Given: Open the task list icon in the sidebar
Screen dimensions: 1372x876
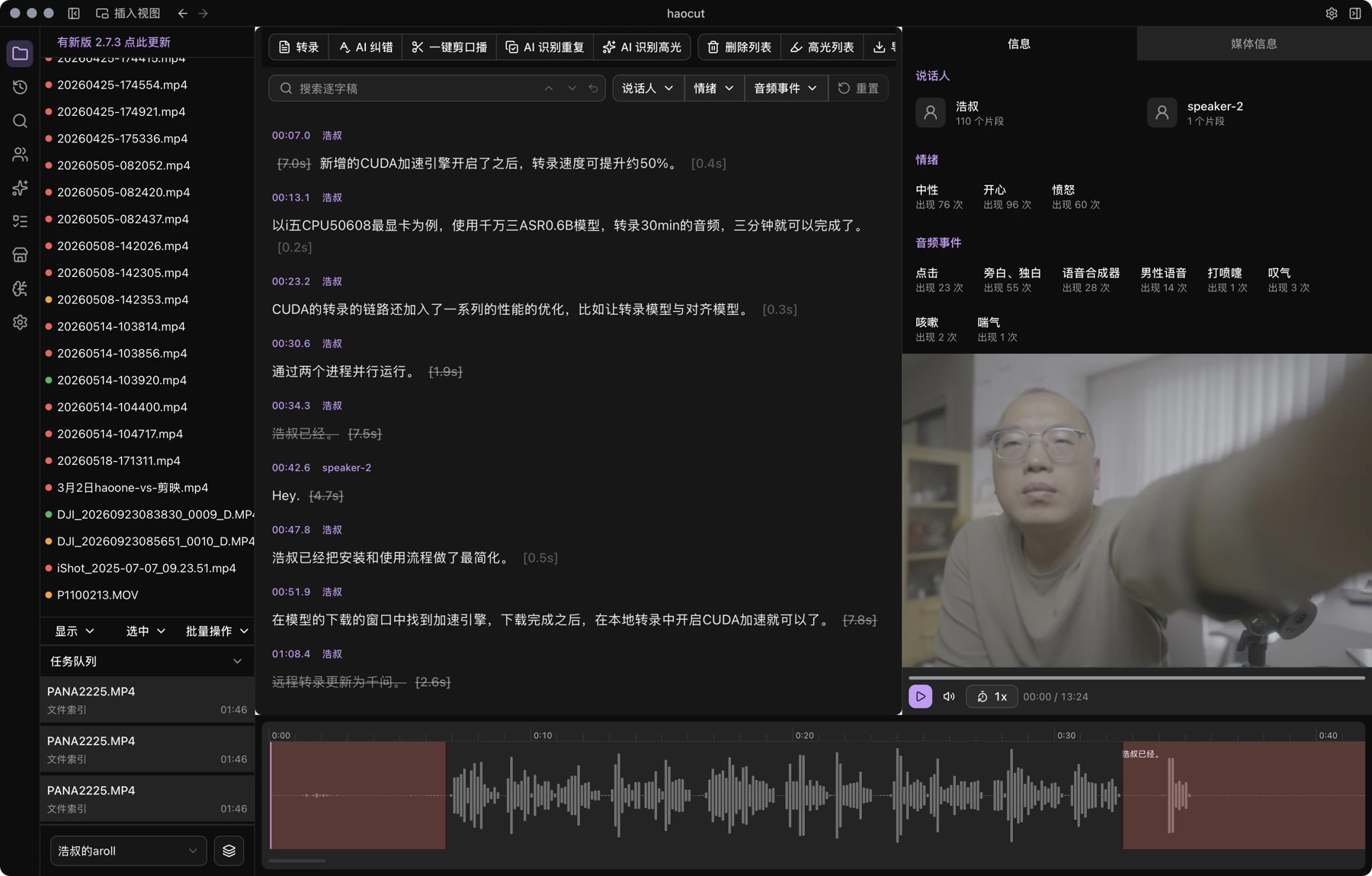Looking at the screenshot, I should 20,221.
